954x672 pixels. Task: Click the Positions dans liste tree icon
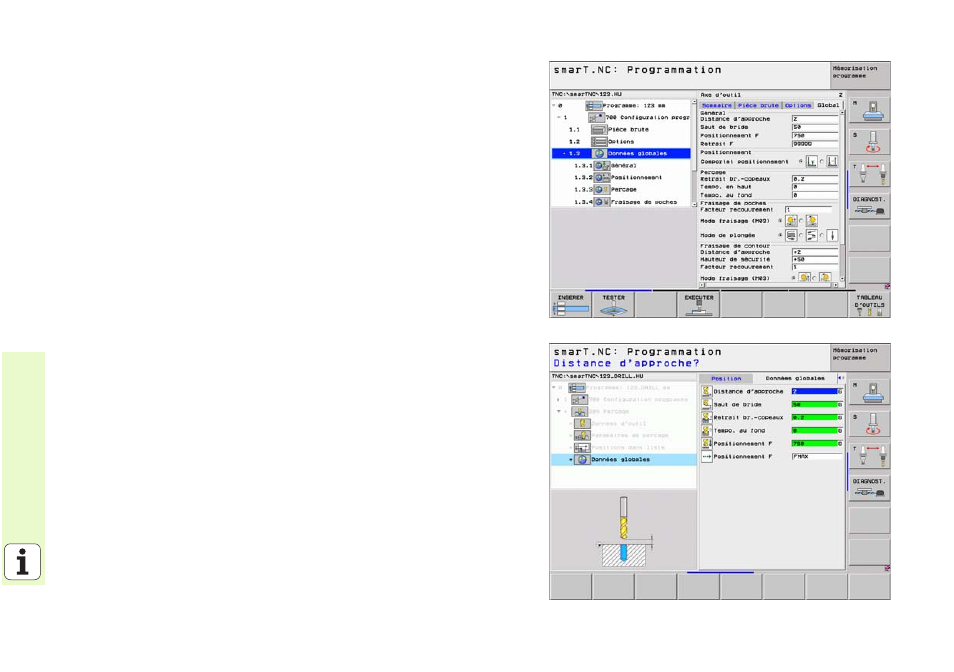[x=582, y=448]
